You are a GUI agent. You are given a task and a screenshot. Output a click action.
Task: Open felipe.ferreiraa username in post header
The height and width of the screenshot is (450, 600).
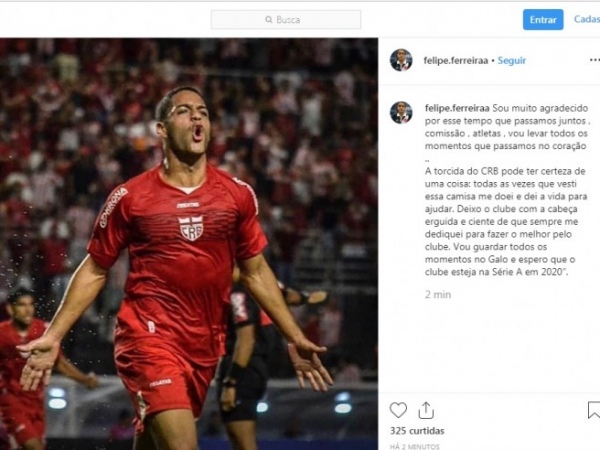(456, 60)
